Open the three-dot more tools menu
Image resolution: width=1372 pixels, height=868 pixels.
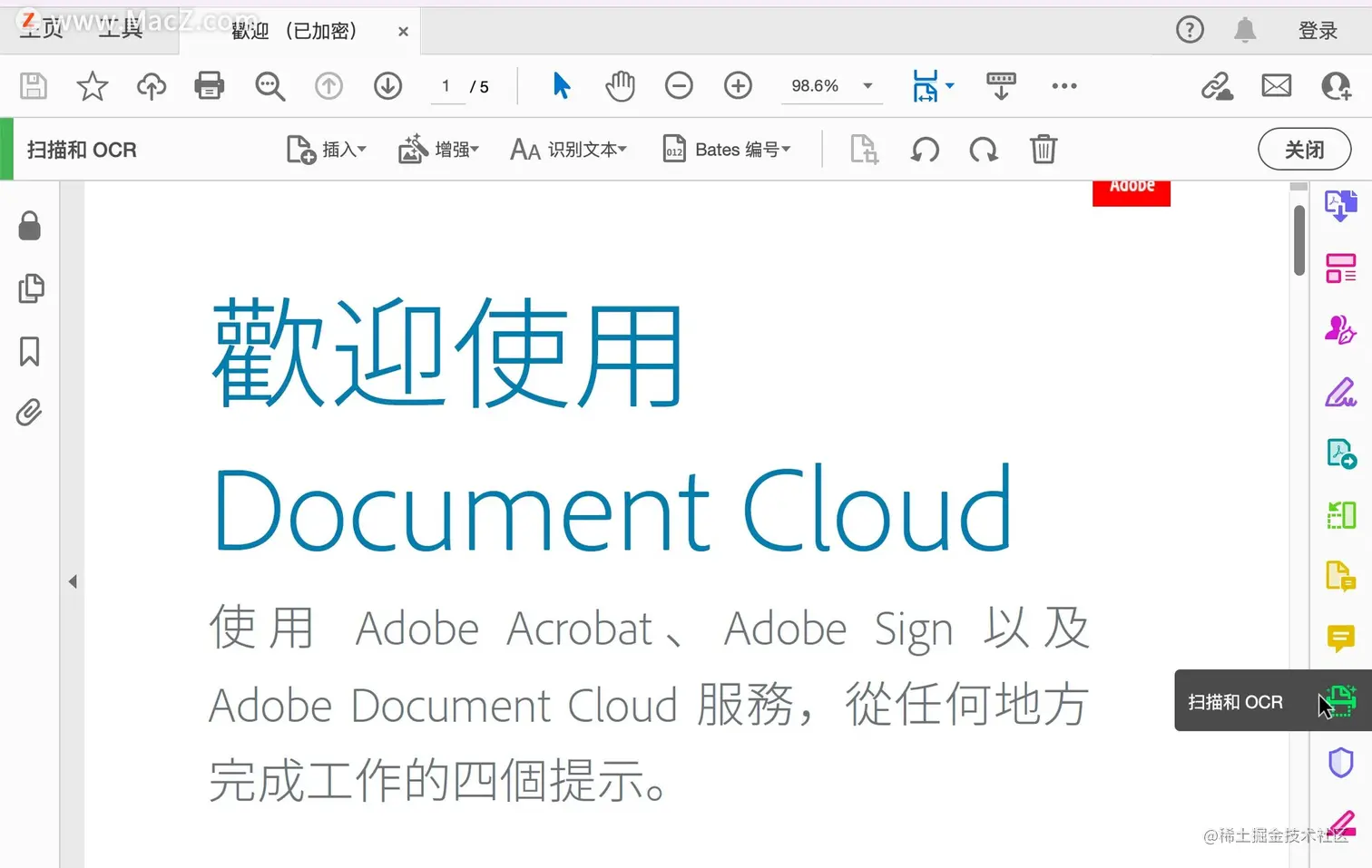[1064, 86]
